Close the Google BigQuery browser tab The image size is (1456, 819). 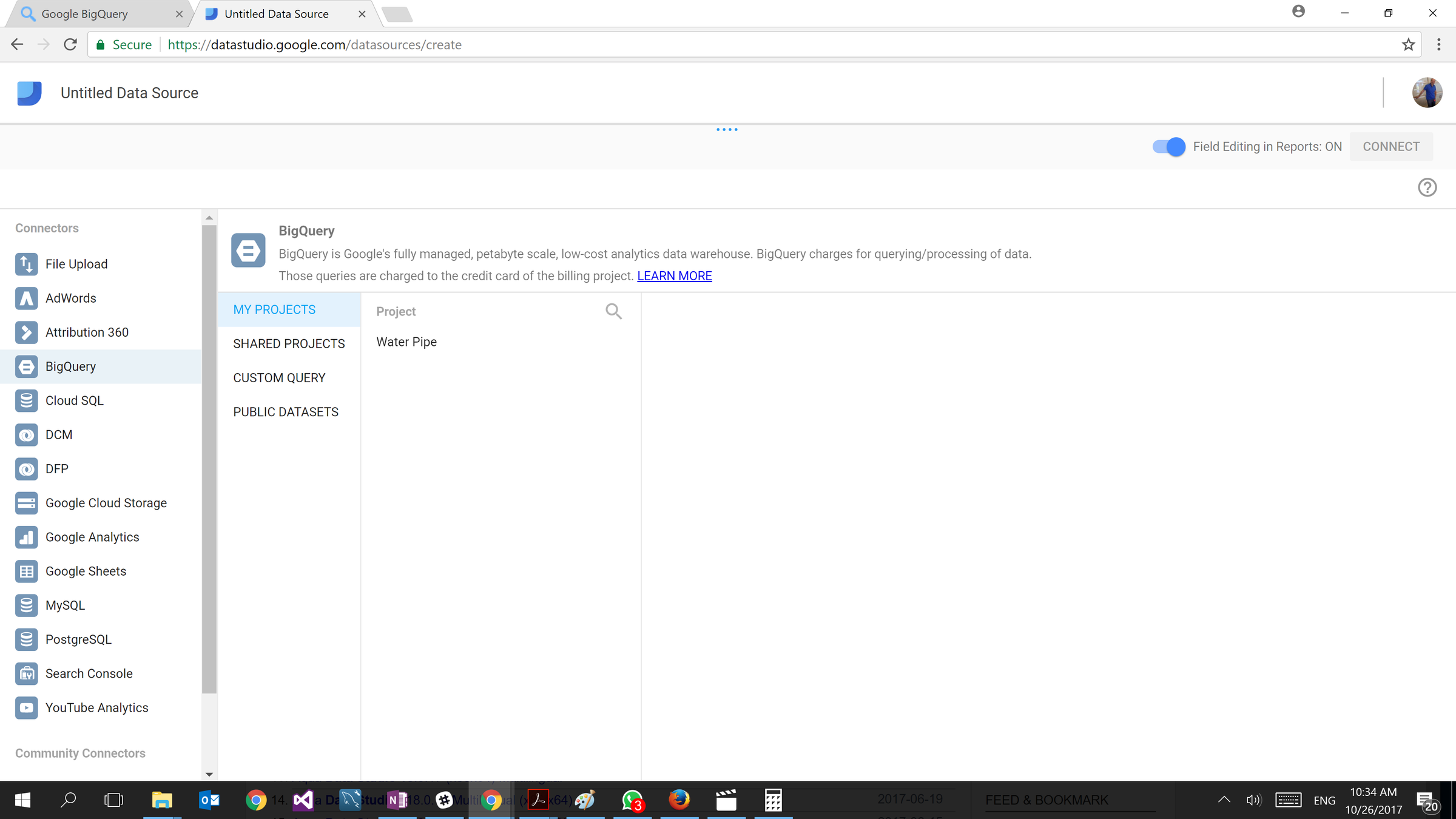pos(179,14)
